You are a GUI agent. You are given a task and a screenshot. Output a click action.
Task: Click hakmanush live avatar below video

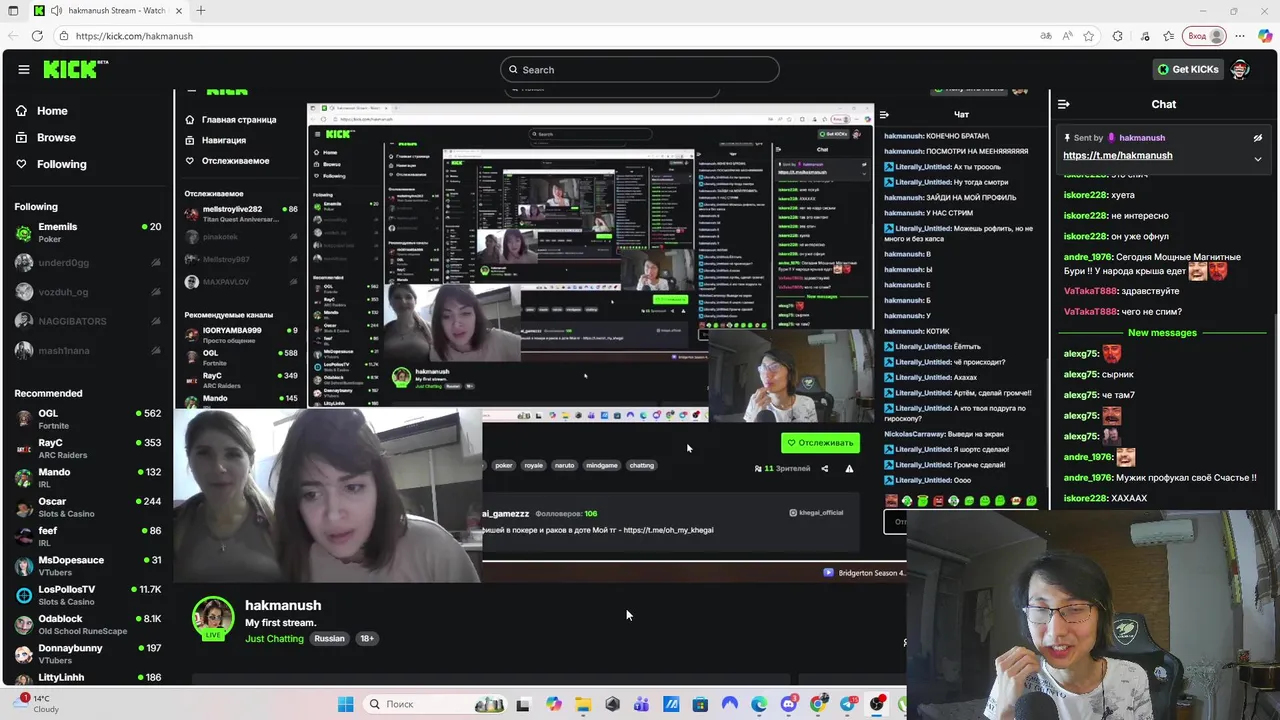[x=213, y=618]
